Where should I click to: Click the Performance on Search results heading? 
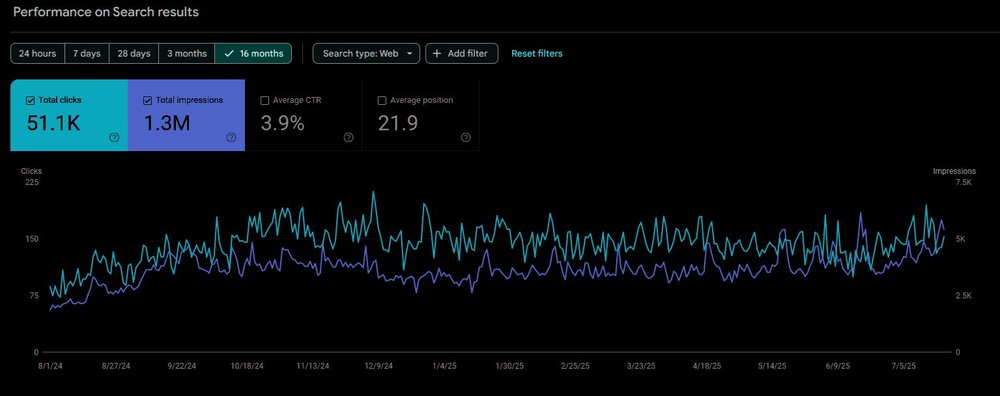coord(106,12)
